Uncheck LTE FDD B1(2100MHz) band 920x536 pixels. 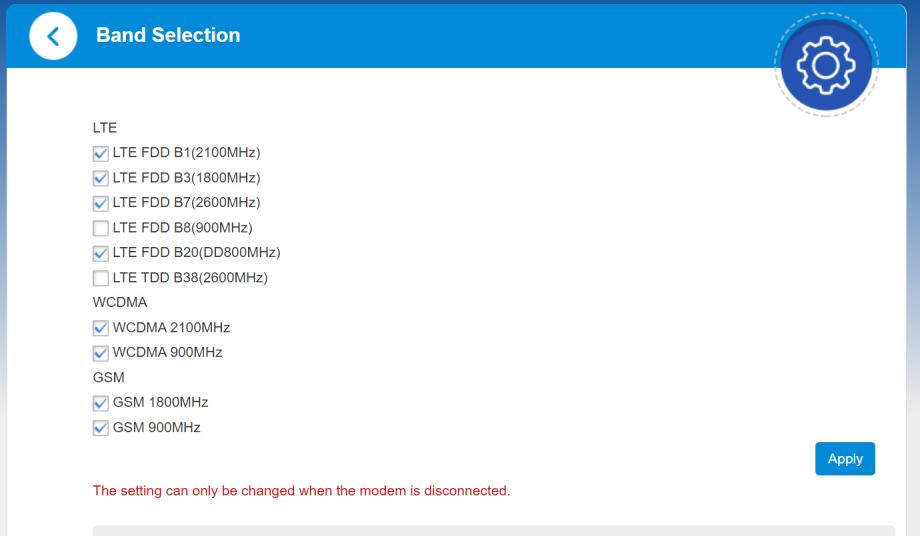100,153
